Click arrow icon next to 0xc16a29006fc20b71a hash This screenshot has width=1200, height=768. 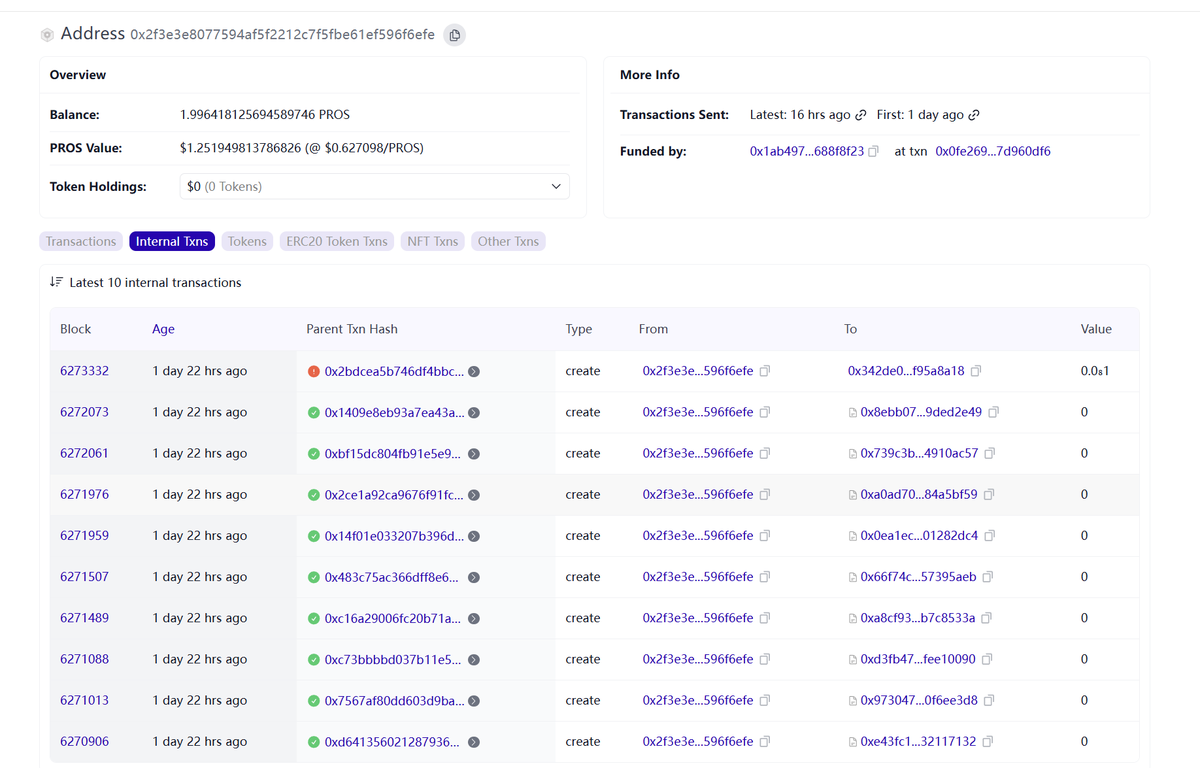(474, 618)
